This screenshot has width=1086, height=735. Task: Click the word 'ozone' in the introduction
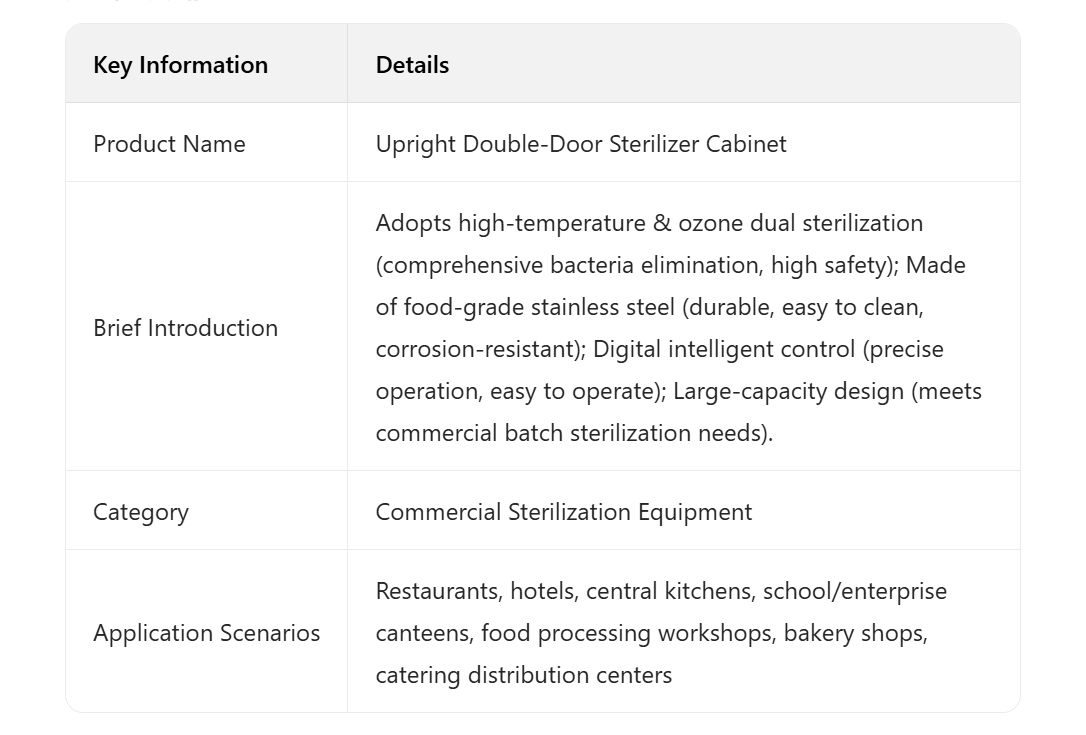point(711,223)
